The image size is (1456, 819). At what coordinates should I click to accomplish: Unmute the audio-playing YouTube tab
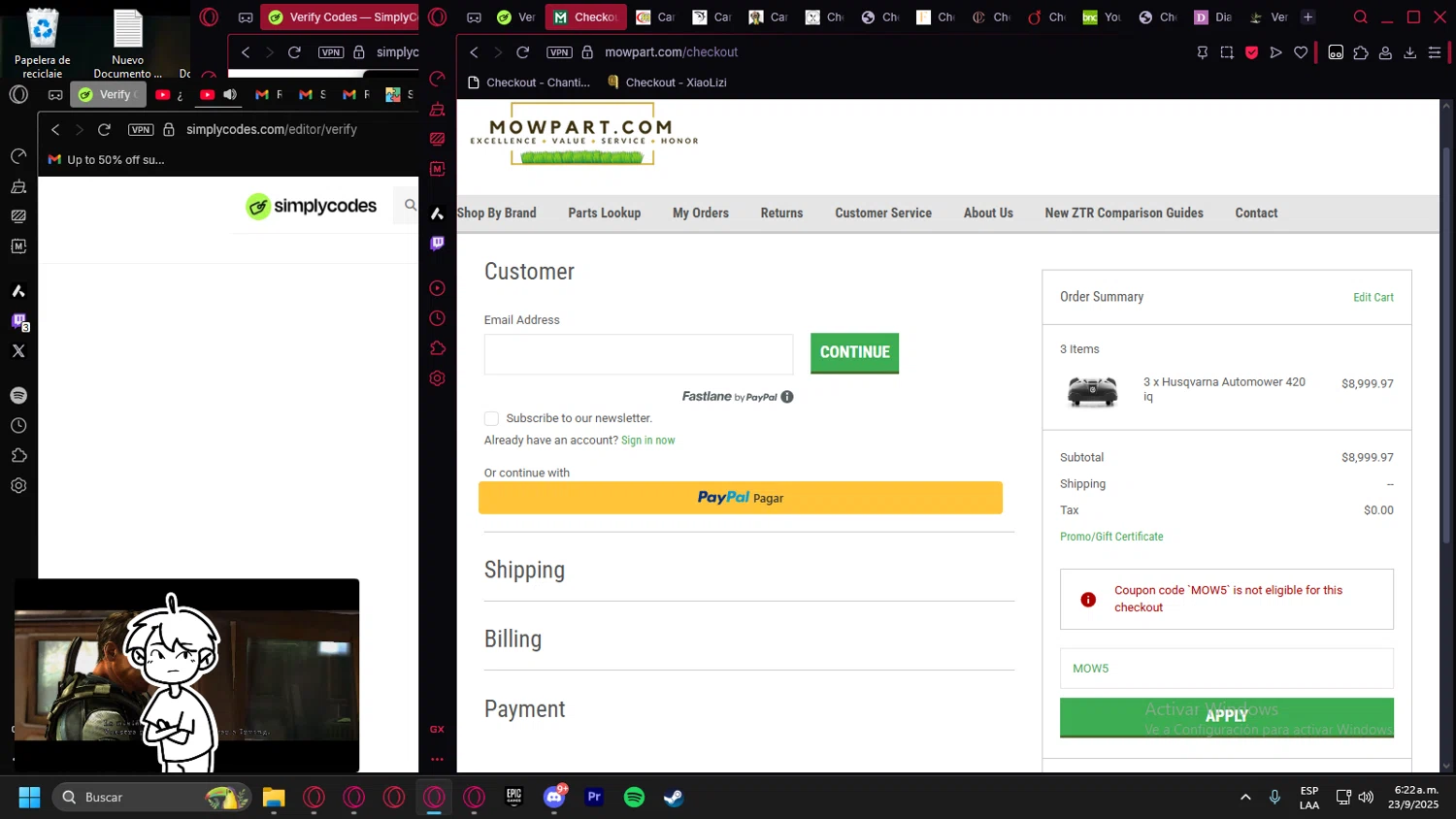[x=230, y=94]
